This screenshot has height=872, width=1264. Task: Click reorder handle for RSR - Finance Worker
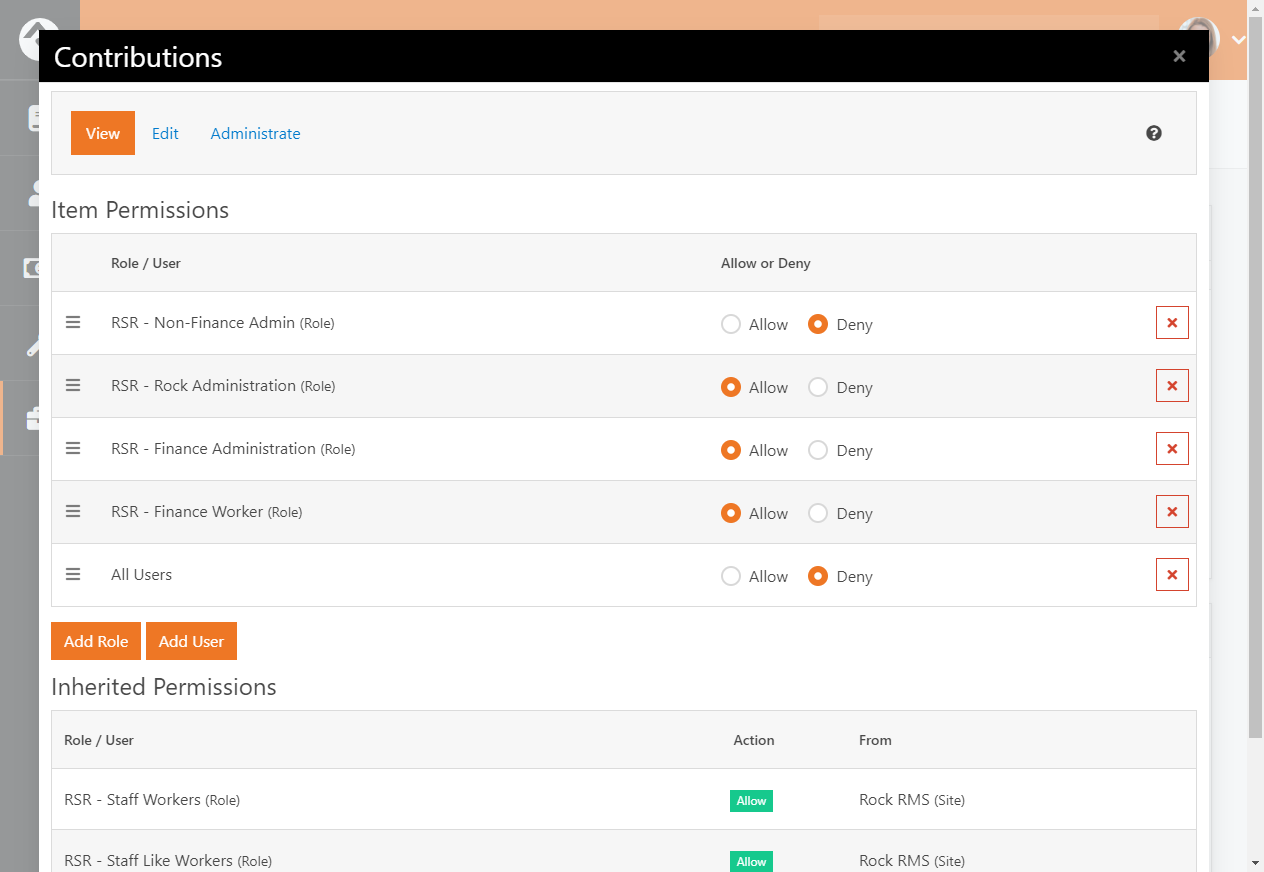(x=73, y=511)
